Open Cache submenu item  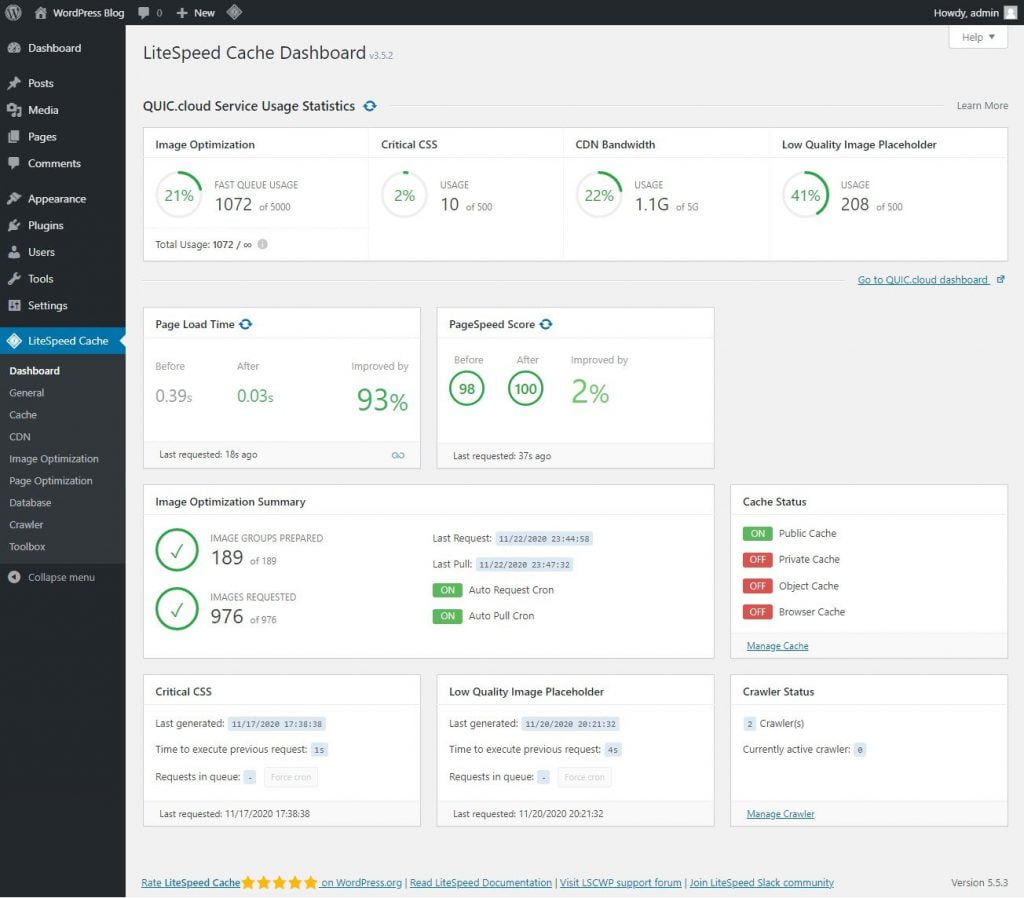(x=23, y=415)
